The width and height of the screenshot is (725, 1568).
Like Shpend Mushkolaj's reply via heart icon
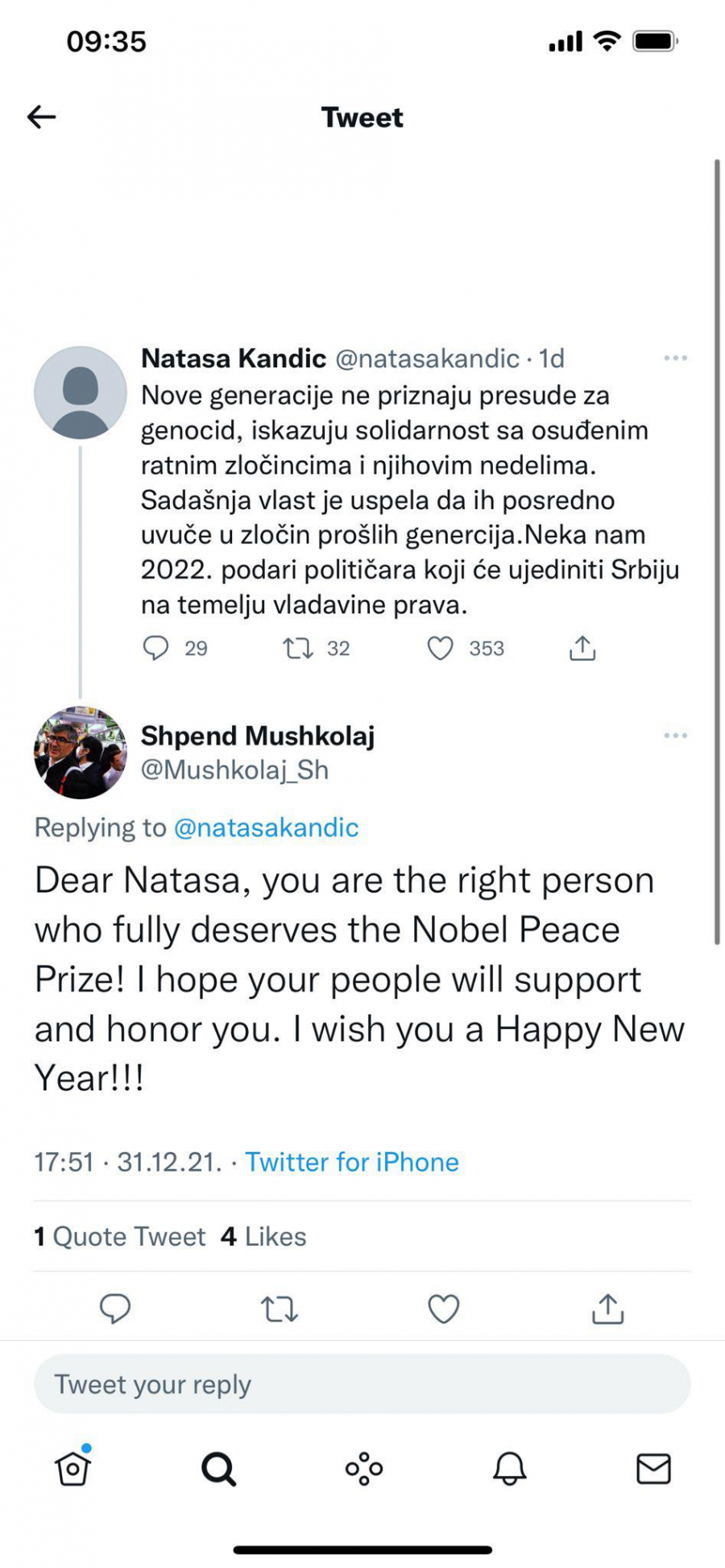pos(443,1309)
